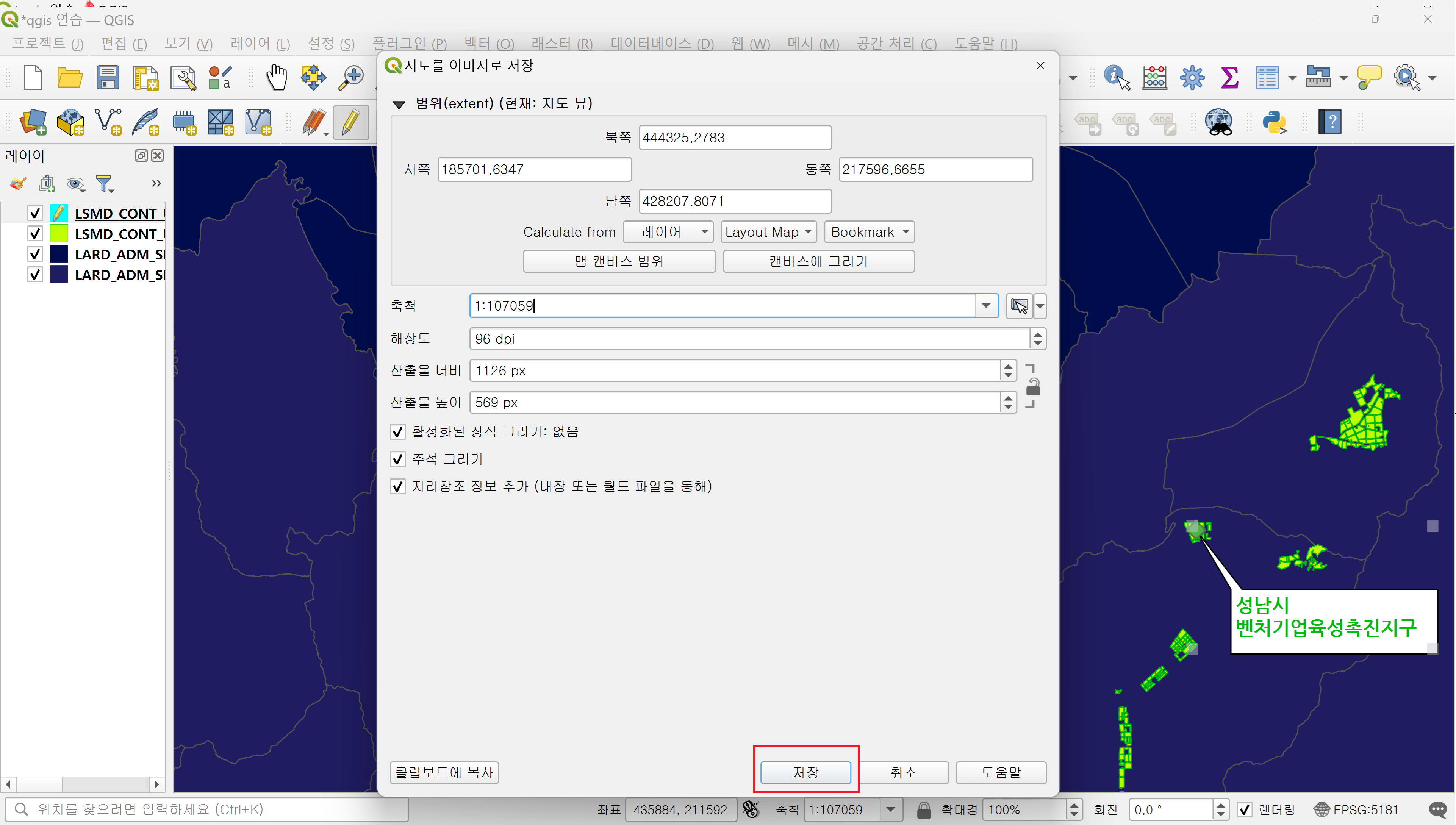Click the yellow-green LSMD_CONT layer color swatch

coord(59,233)
